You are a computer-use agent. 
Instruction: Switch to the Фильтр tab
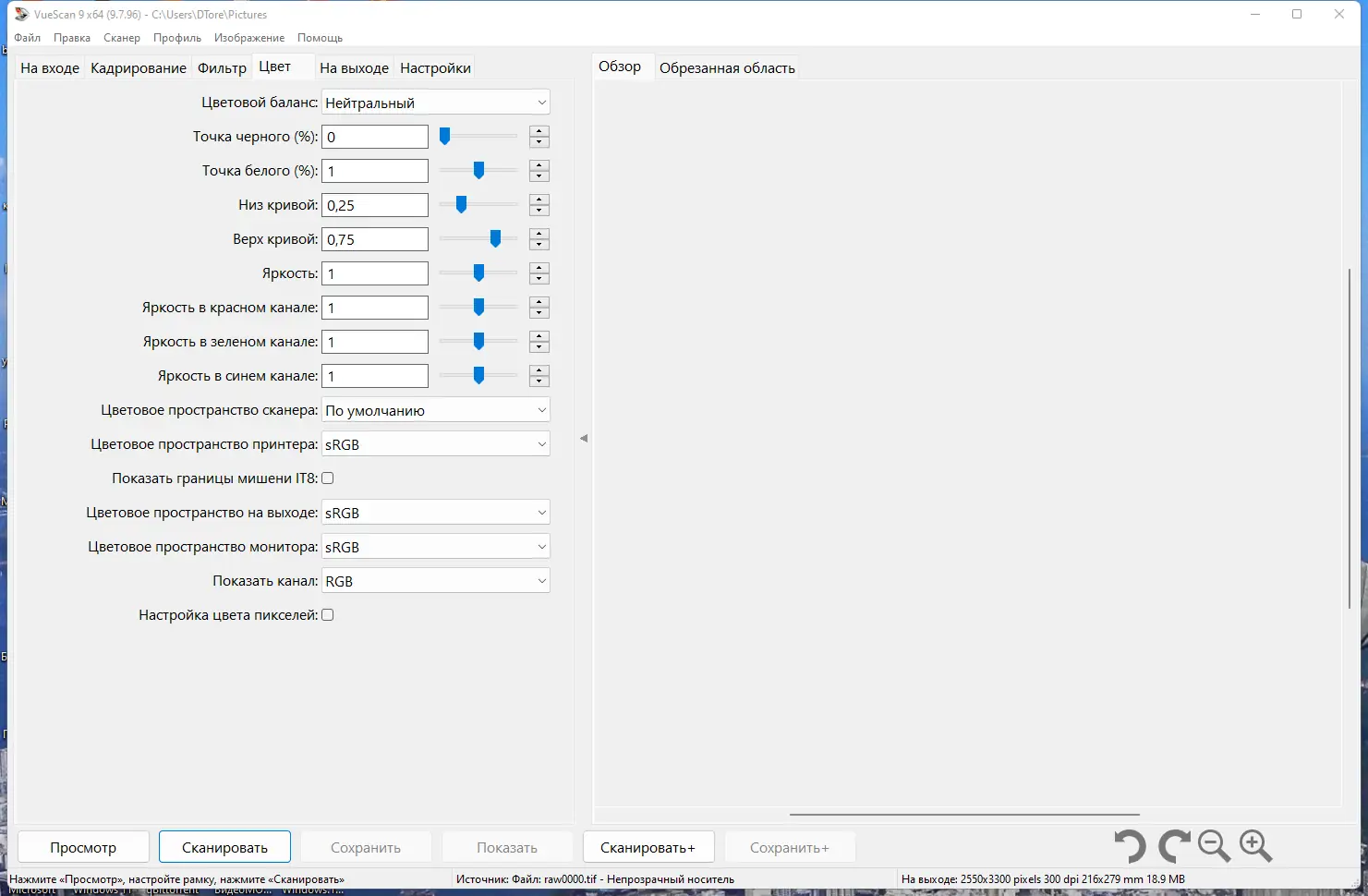tap(223, 68)
